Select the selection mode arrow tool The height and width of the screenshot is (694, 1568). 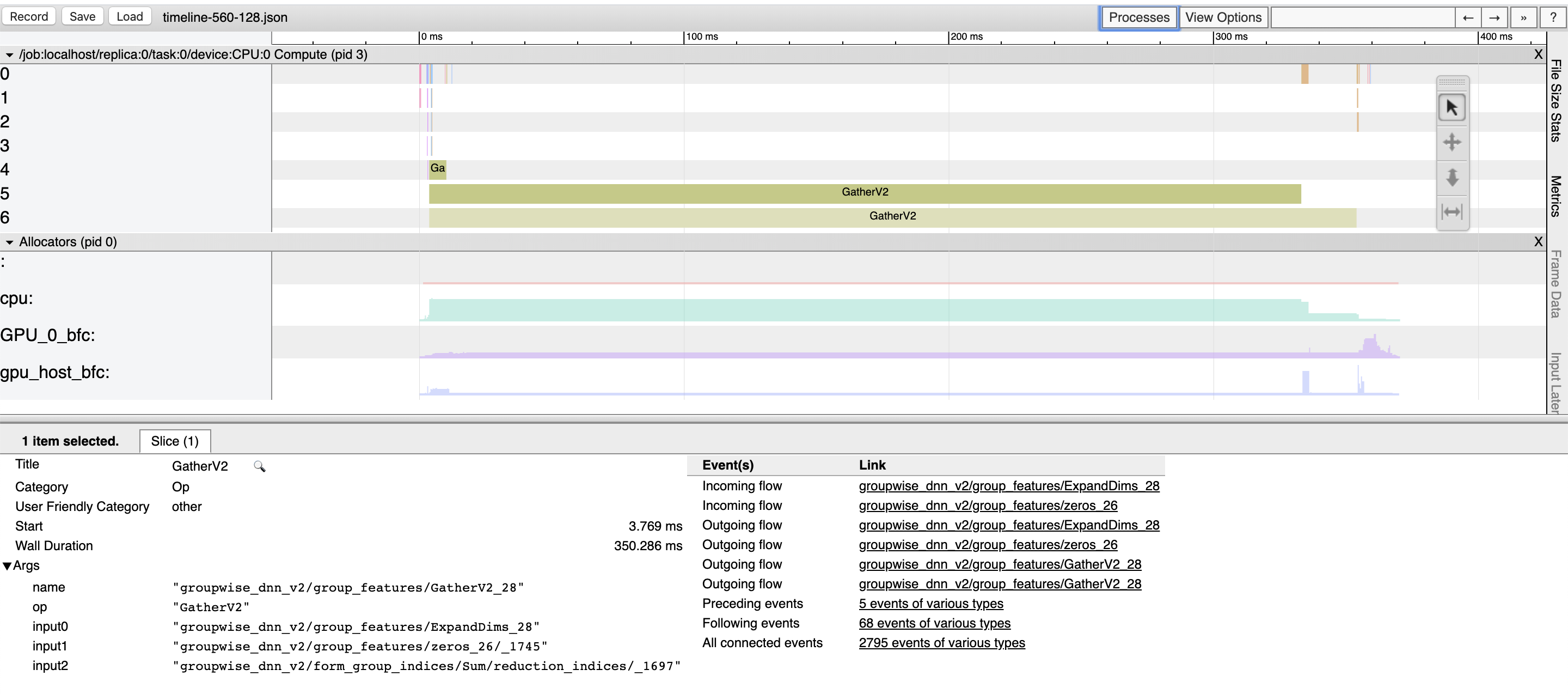point(1453,107)
